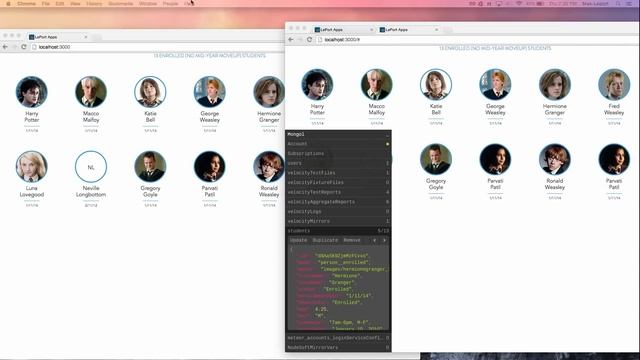Select Ronald Weasley's photo in the right window
Screen dimensions: 640x360
click(555, 159)
